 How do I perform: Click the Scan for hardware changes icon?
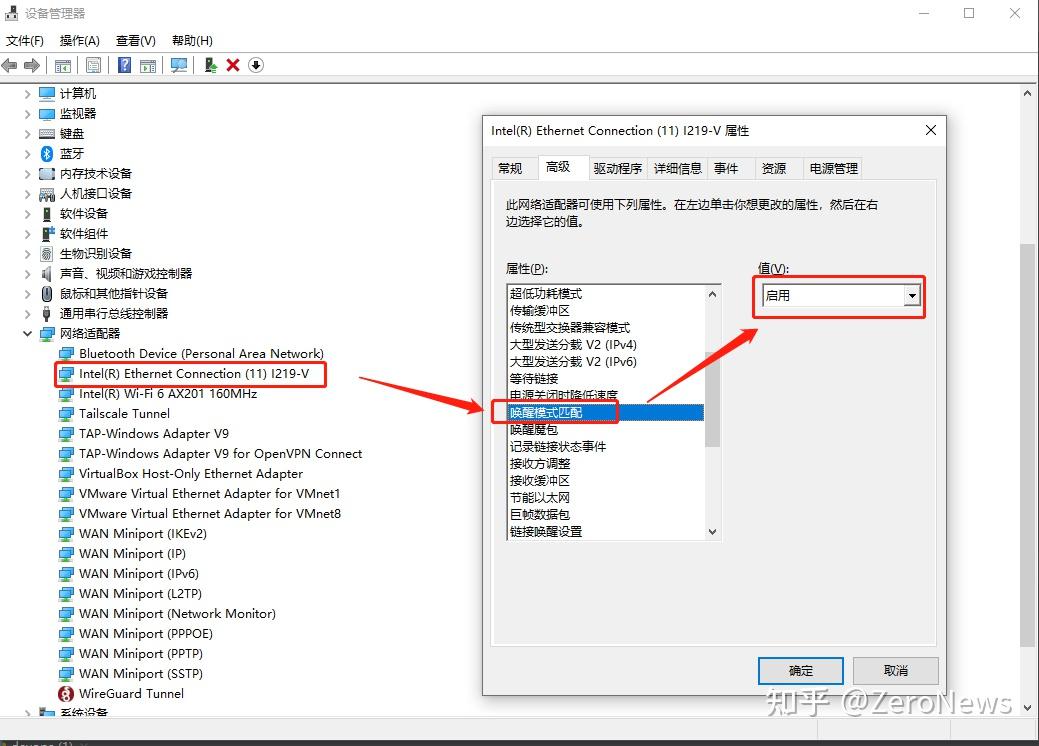177,65
